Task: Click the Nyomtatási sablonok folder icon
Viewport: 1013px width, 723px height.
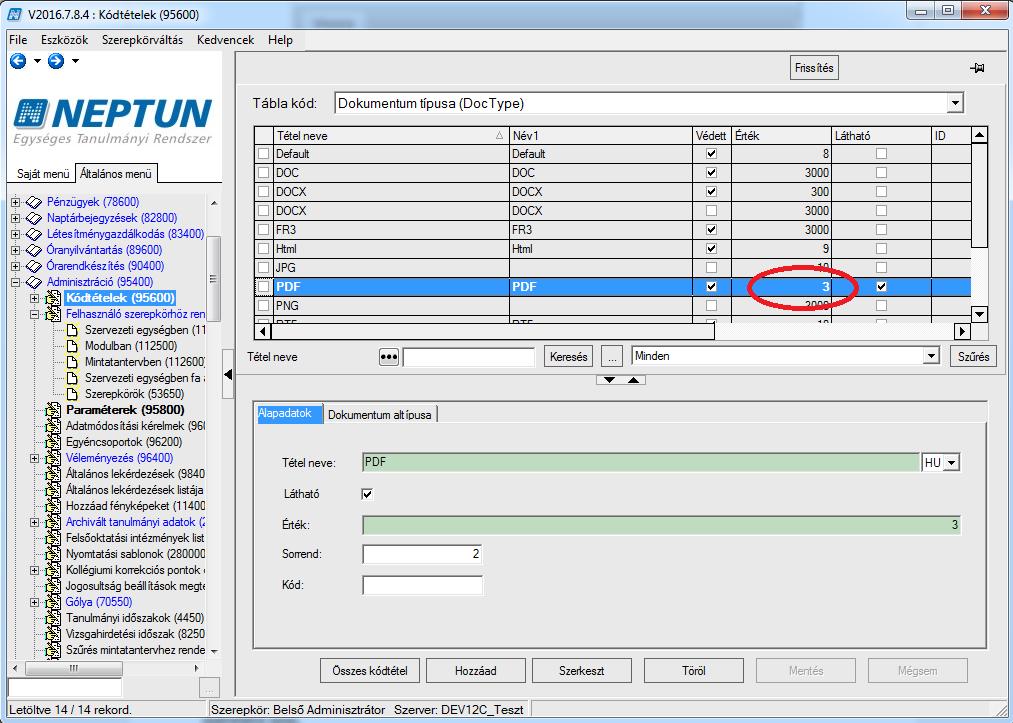Action: pyautogui.click(x=53, y=554)
